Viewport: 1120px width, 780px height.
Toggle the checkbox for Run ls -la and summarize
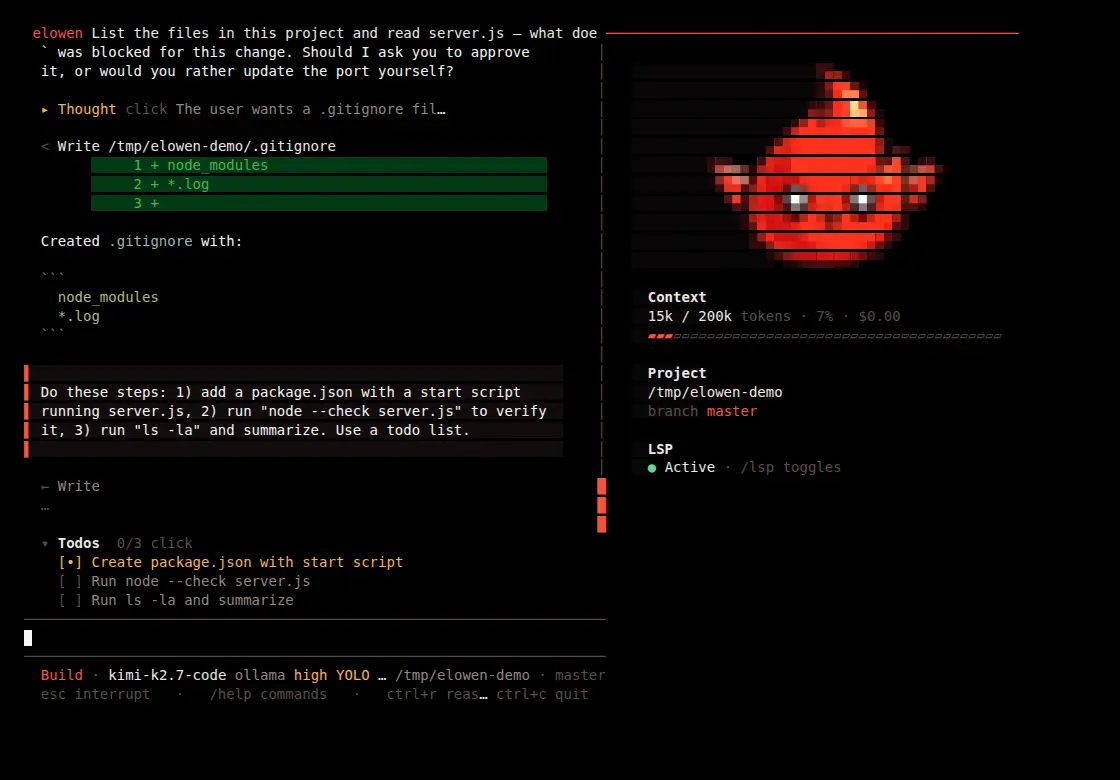70,600
